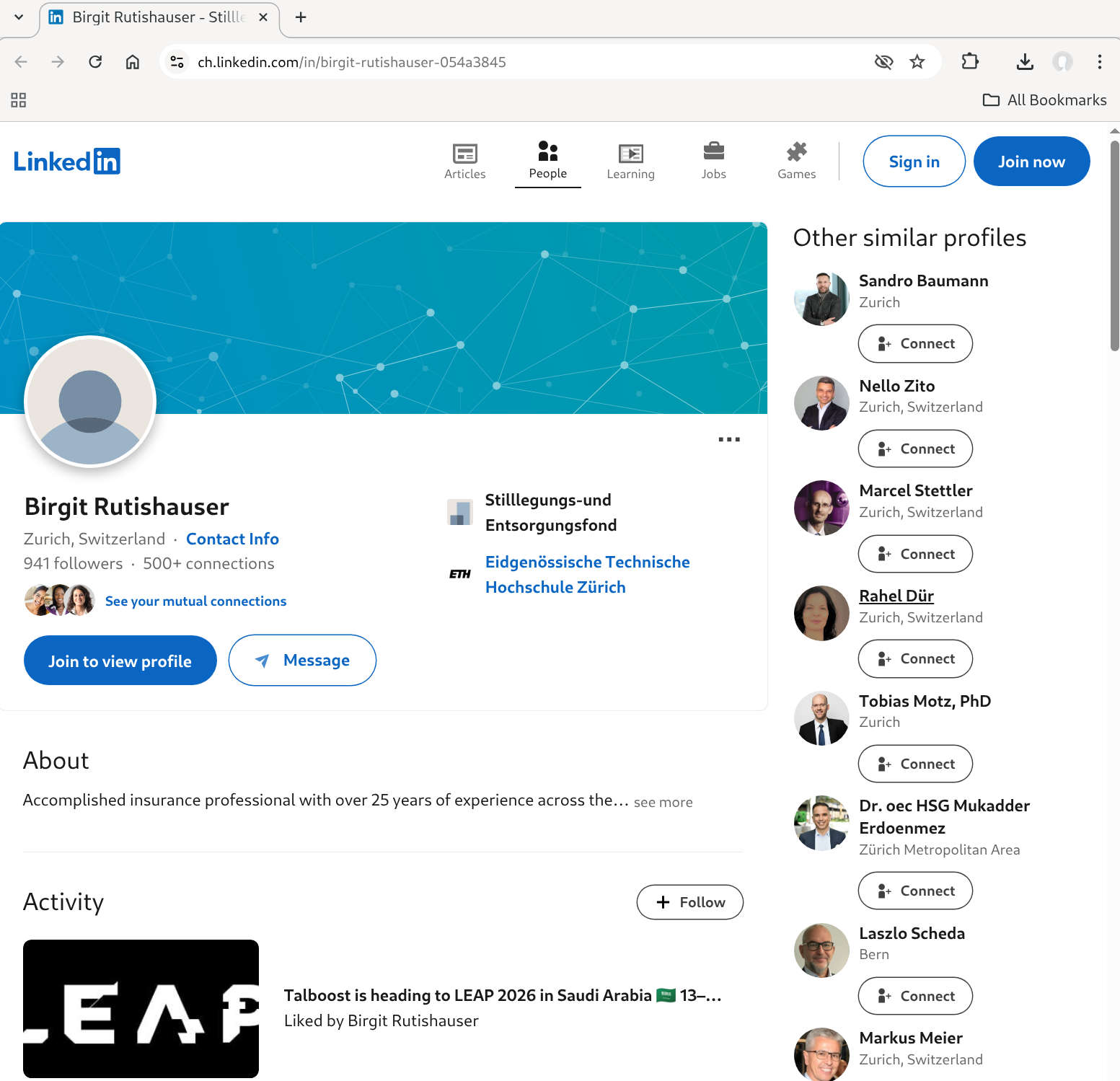Open the LEAP activity post thumbnail
This screenshot has width=1120, height=1081.
coord(141,1008)
